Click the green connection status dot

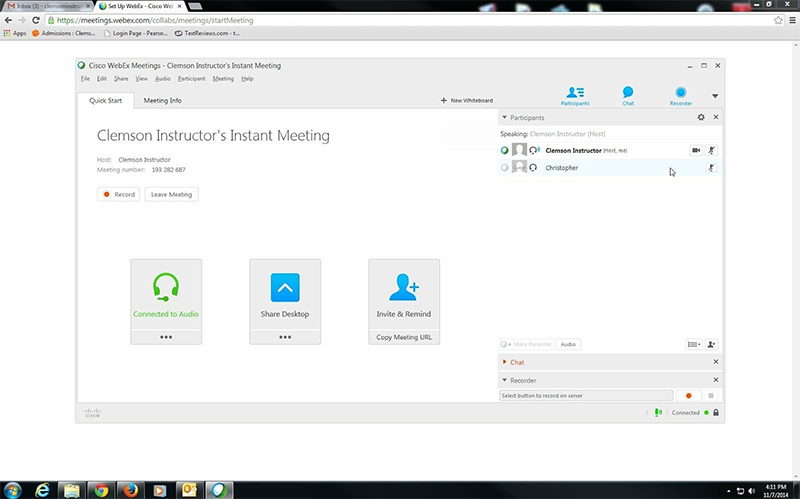pos(706,412)
